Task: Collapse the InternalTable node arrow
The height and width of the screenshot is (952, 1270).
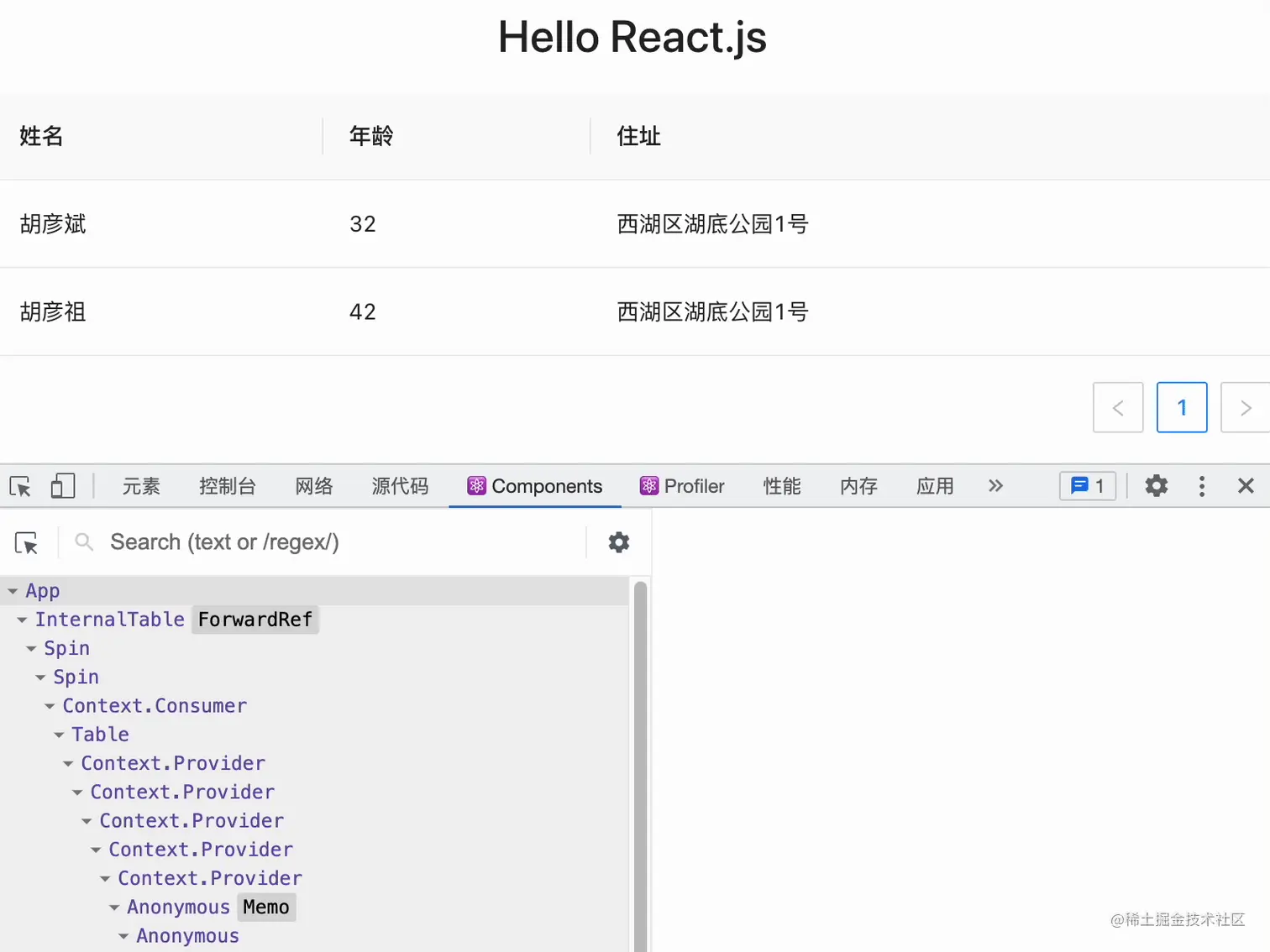Action: point(22,620)
